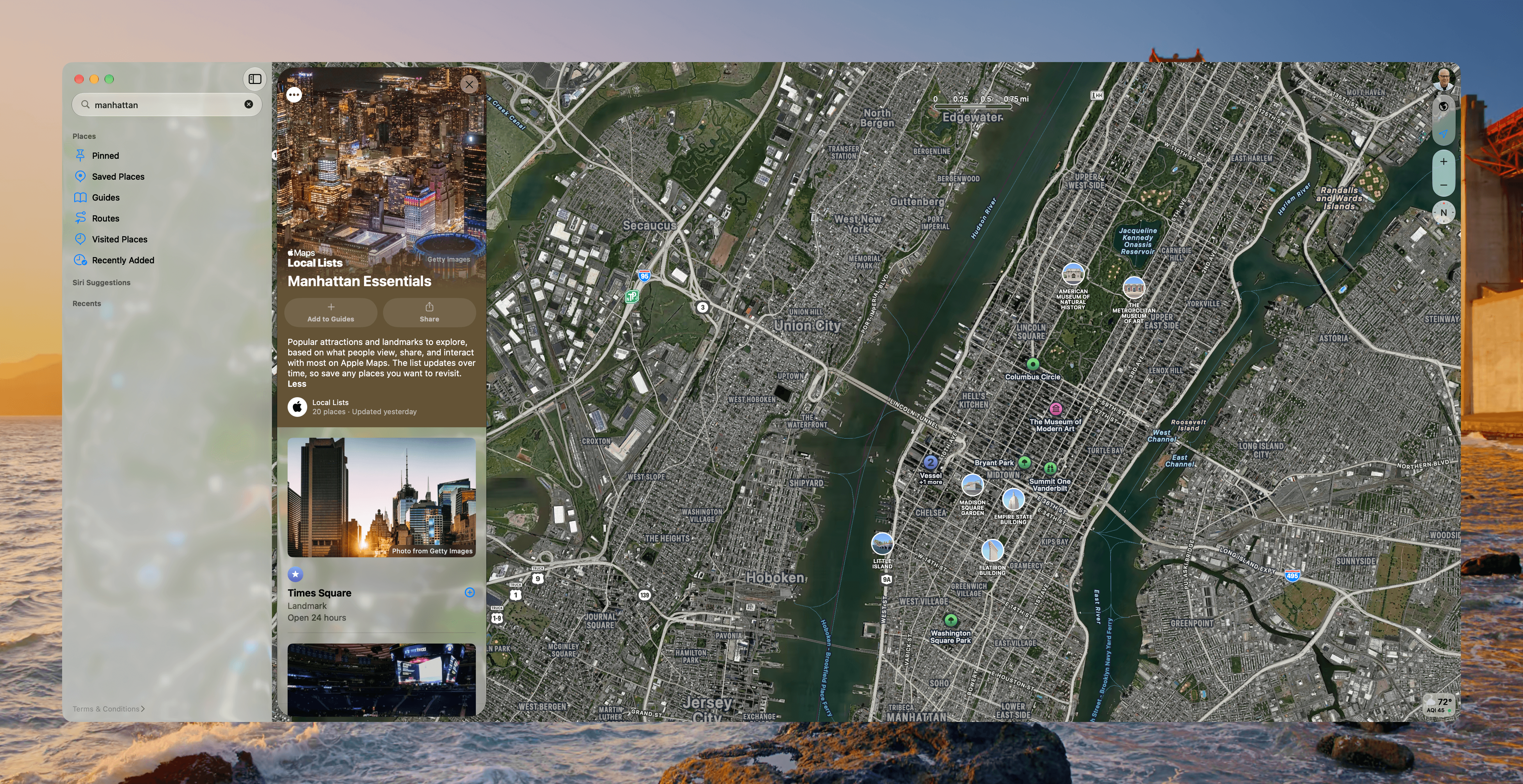
Task: Zoom out with the minus button
Action: tap(1443, 185)
